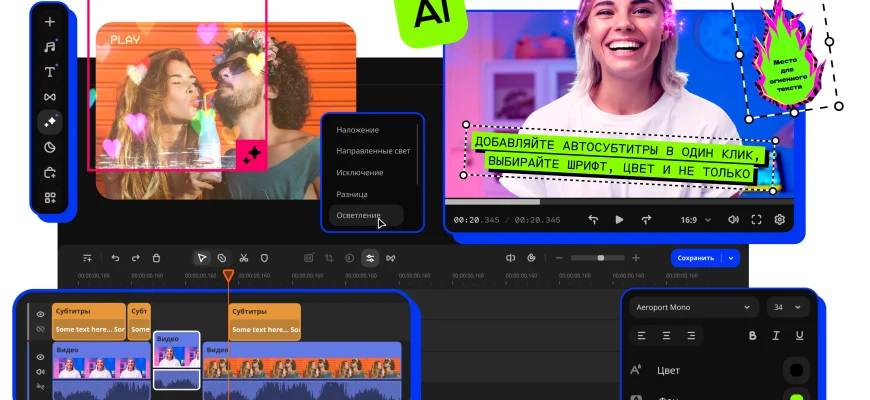The height and width of the screenshot is (400, 870).
Task: Select the Text (T) tool in sidebar
Action: (50, 72)
